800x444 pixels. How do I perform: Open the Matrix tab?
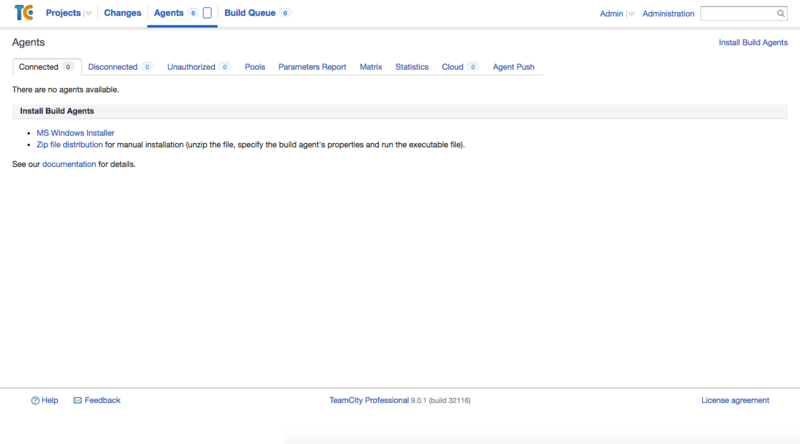pyautogui.click(x=371, y=67)
